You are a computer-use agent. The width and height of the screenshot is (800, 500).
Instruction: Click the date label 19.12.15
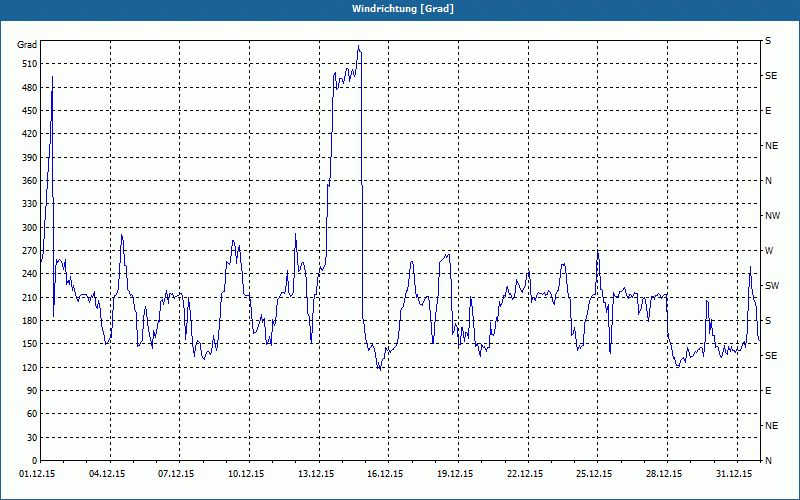pos(455,474)
